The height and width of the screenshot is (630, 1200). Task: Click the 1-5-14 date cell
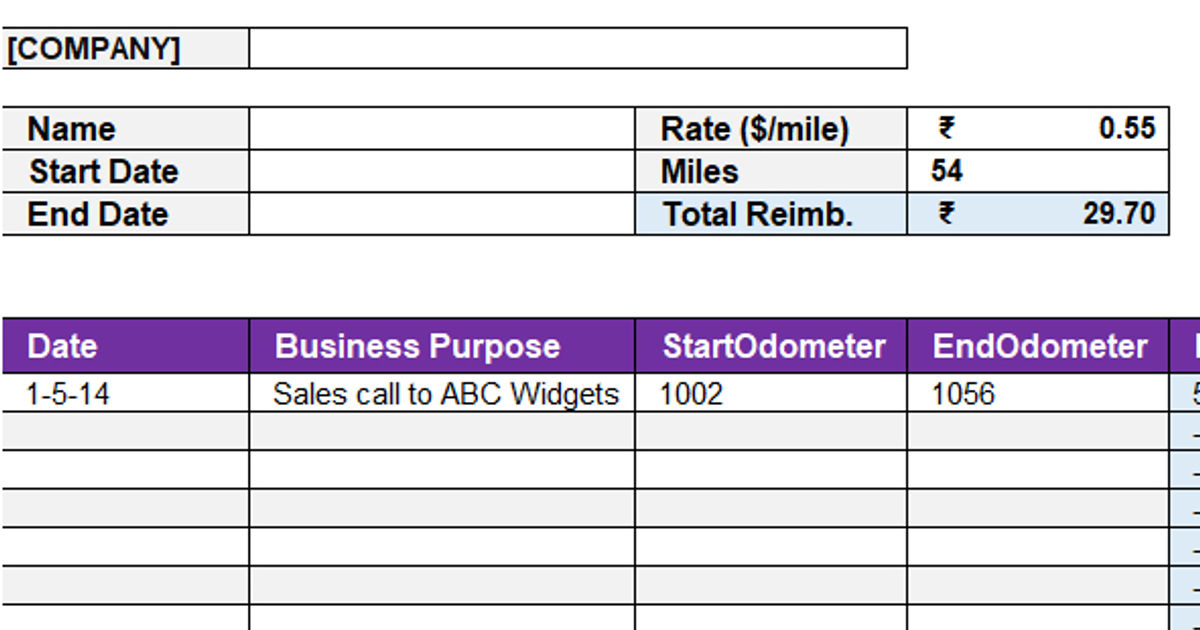coord(126,393)
